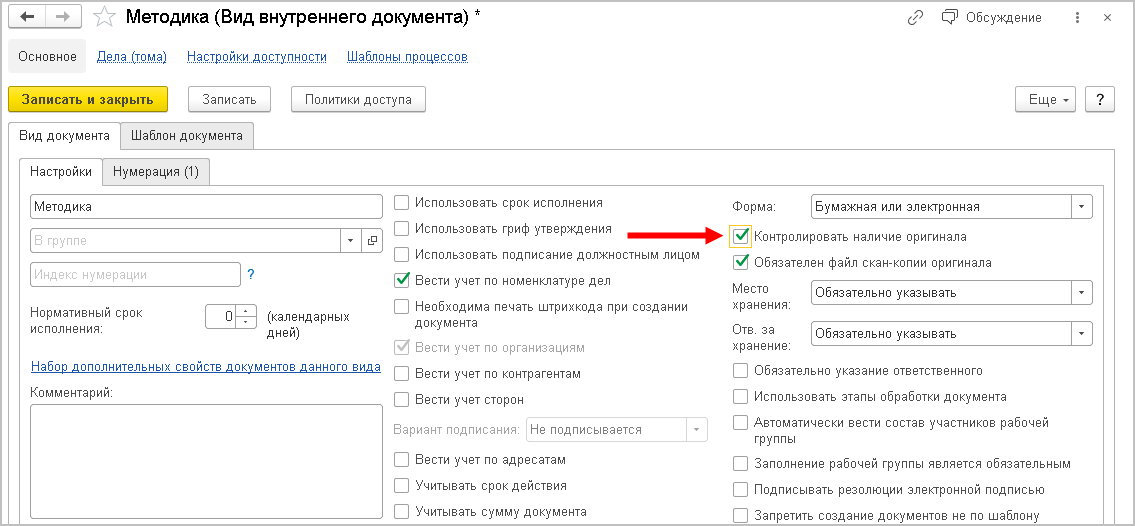The image size is (1135, 526).
Task: Enable Использовать срок исполнения checkbox
Action: [x=402, y=203]
